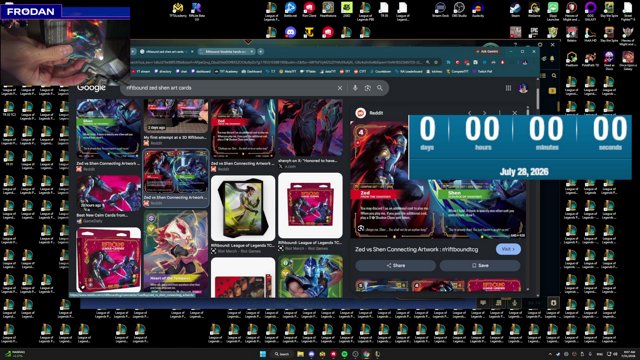Open the MetaTFT bookmark
The image size is (640, 360).
287,71
